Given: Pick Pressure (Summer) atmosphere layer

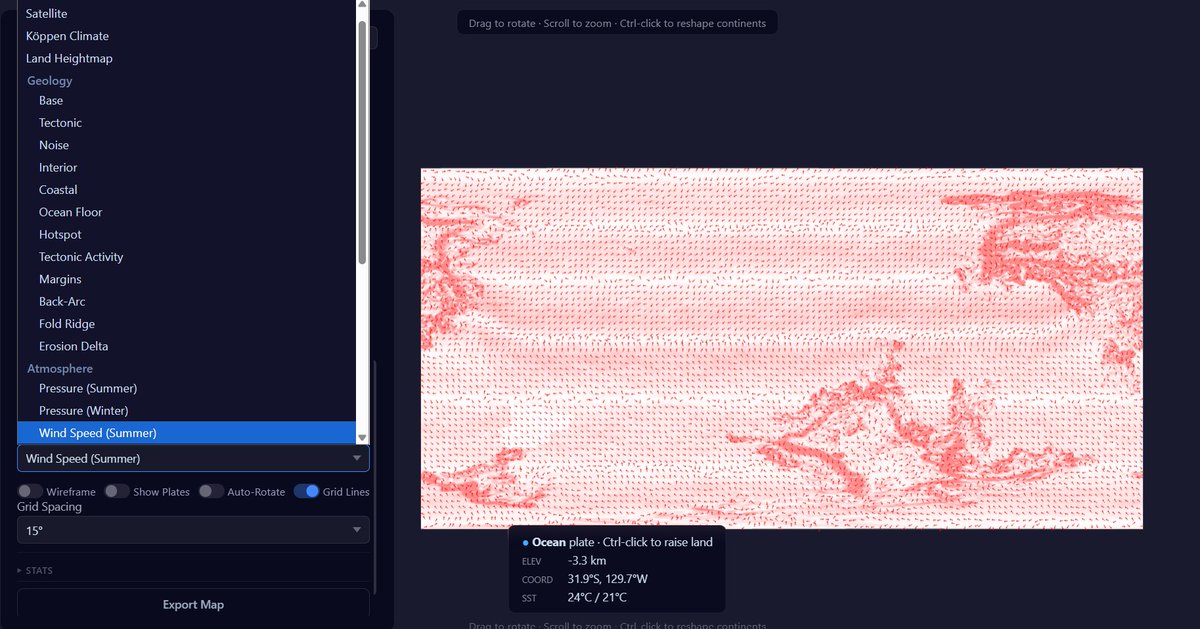Looking at the screenshot, I should [187, 388].
